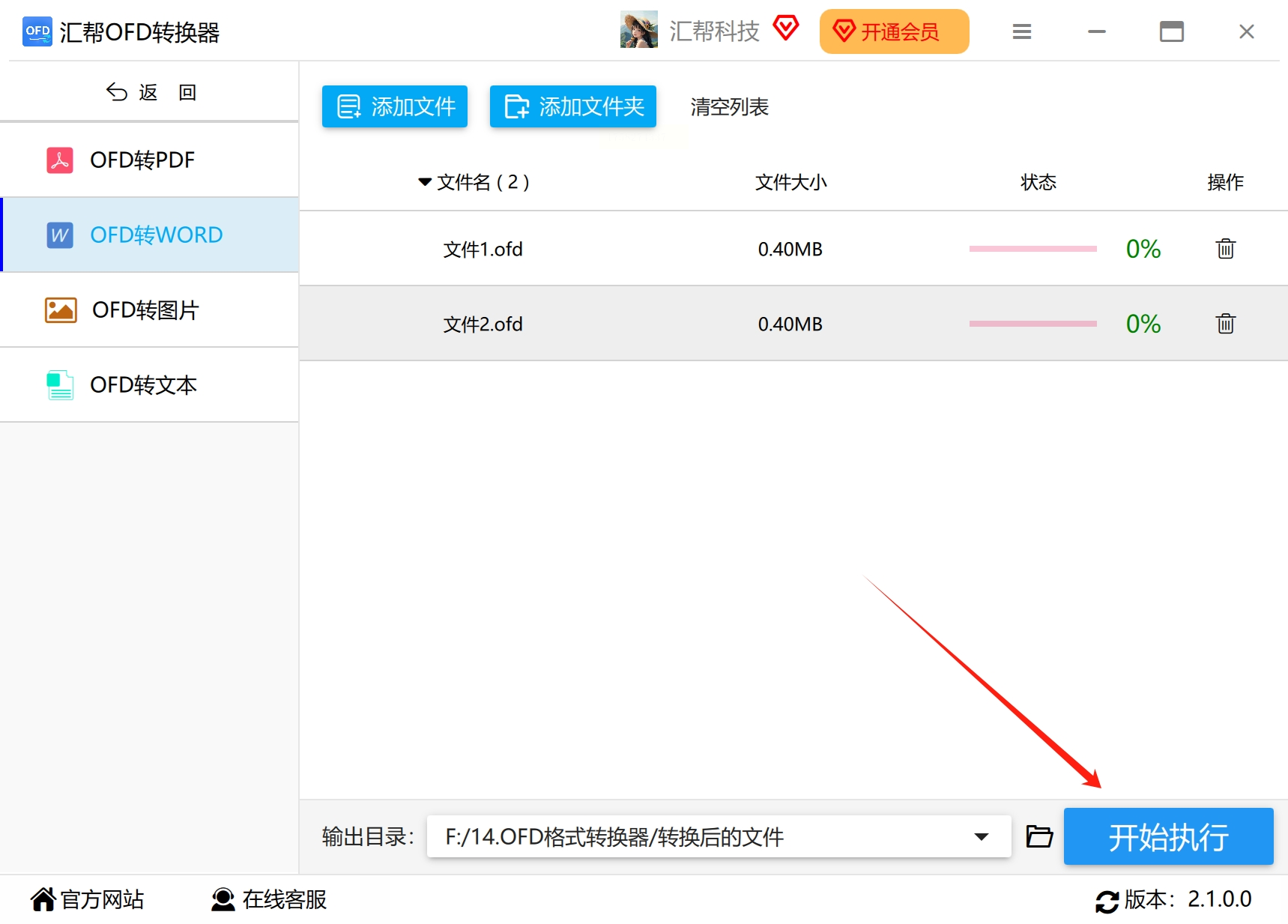
Task: Click the back arrow 返回
Action: (151, 92)
